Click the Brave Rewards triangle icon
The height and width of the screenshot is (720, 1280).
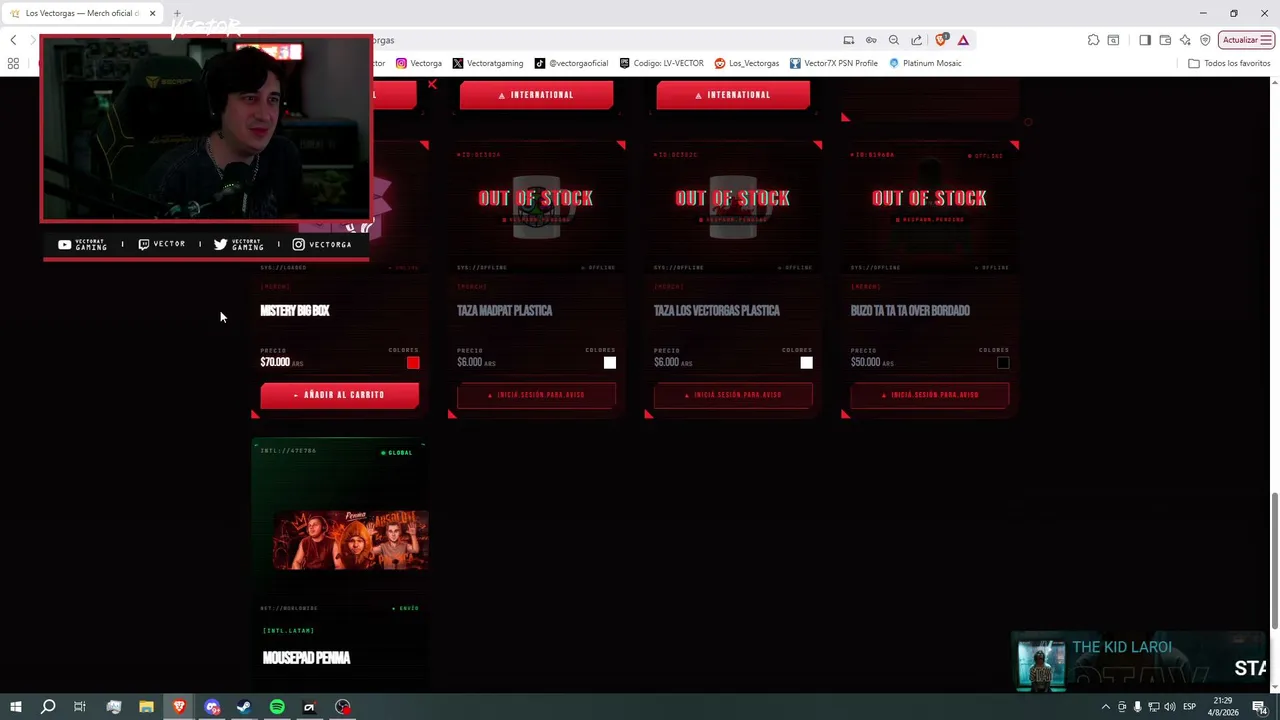(x=963, y=40)
